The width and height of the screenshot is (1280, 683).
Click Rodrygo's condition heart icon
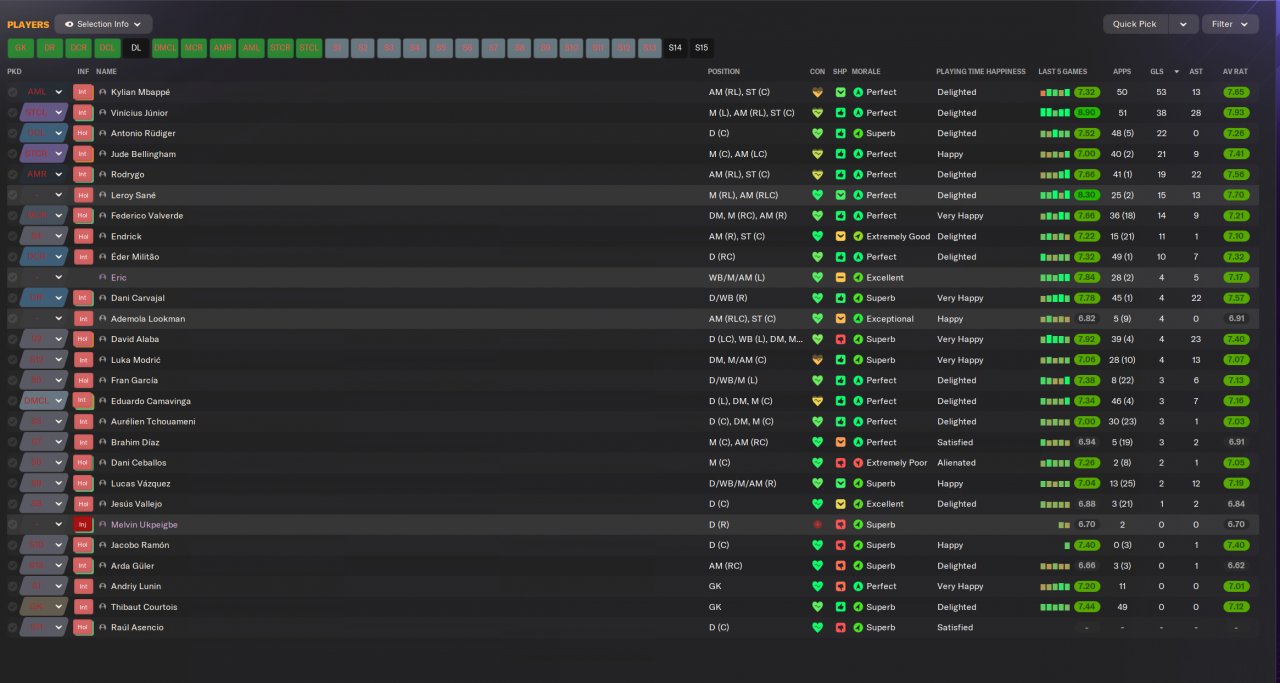(x=817, y=174)
